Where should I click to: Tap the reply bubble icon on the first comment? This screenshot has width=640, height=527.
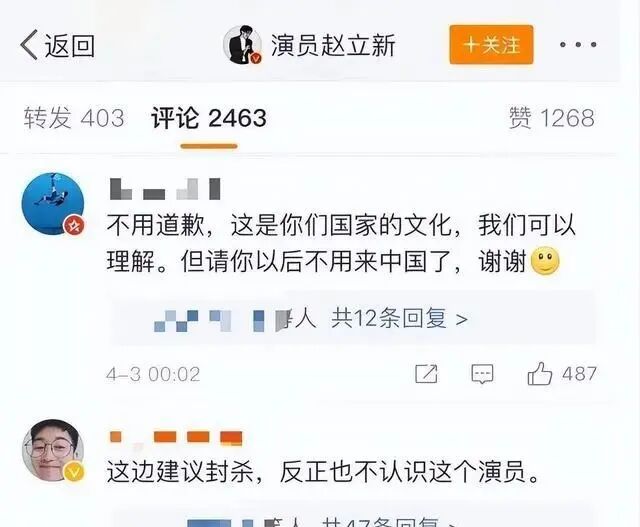(482, 374)
